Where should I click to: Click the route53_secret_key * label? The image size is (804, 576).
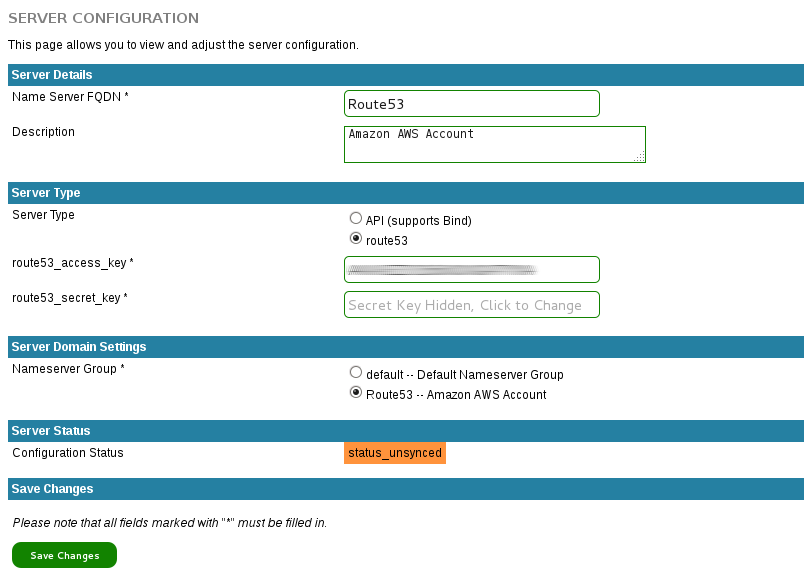coord(70,298)
